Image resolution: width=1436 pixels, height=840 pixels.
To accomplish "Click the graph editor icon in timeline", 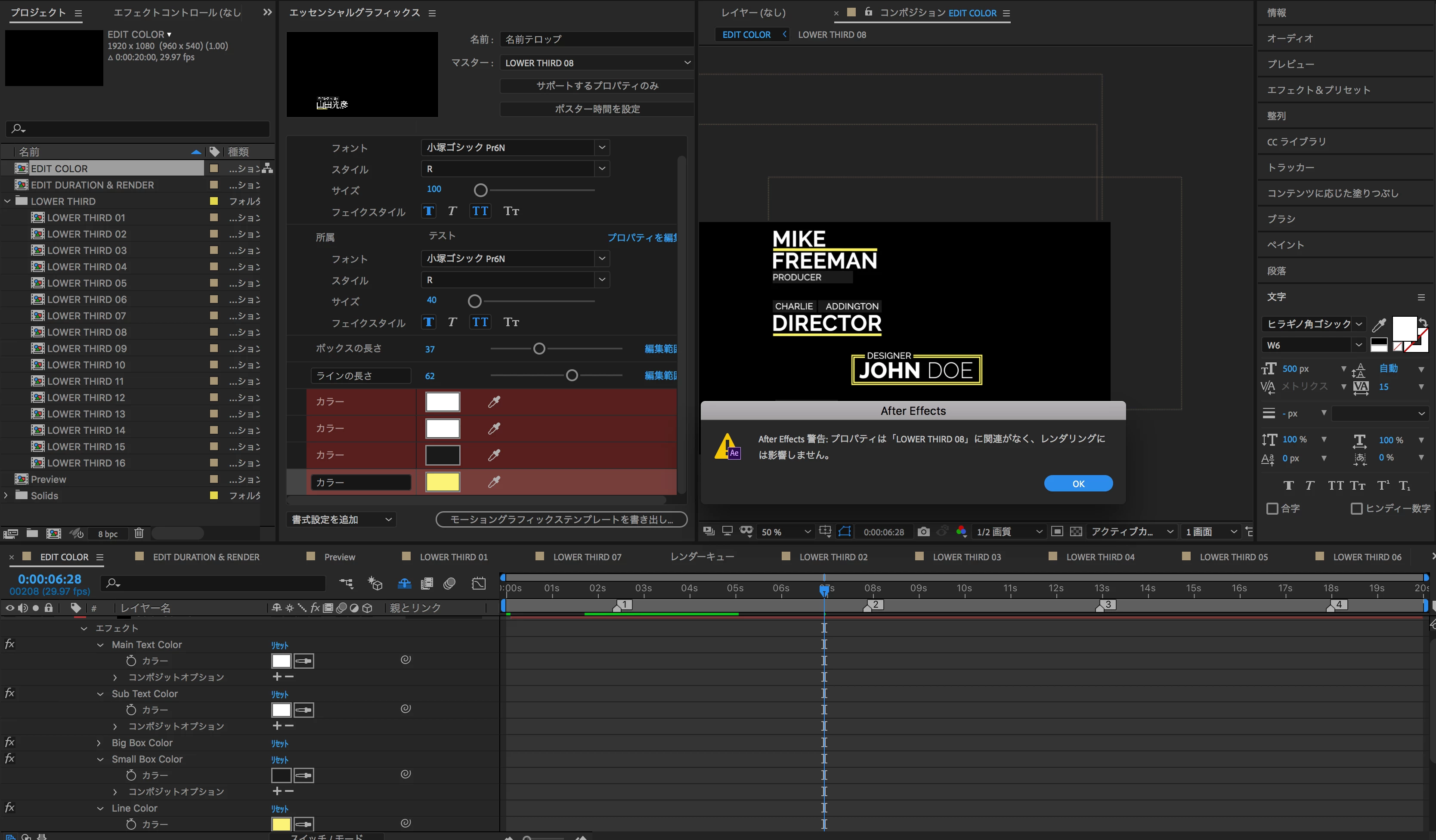I will 479,583.
